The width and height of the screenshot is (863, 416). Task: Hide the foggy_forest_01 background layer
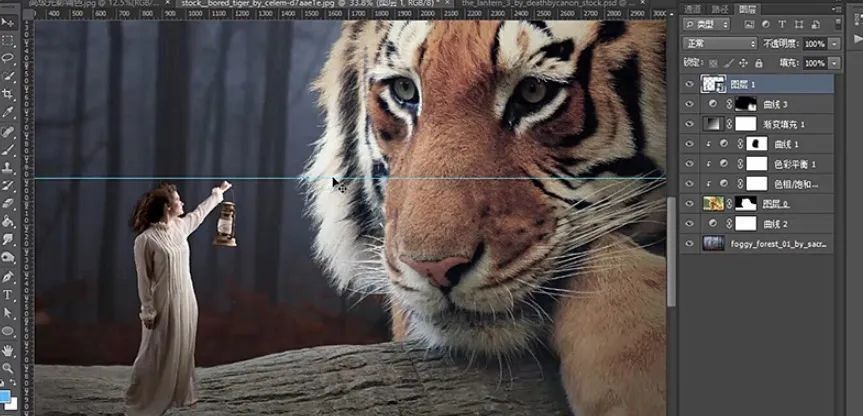click(x=689, y=243)
